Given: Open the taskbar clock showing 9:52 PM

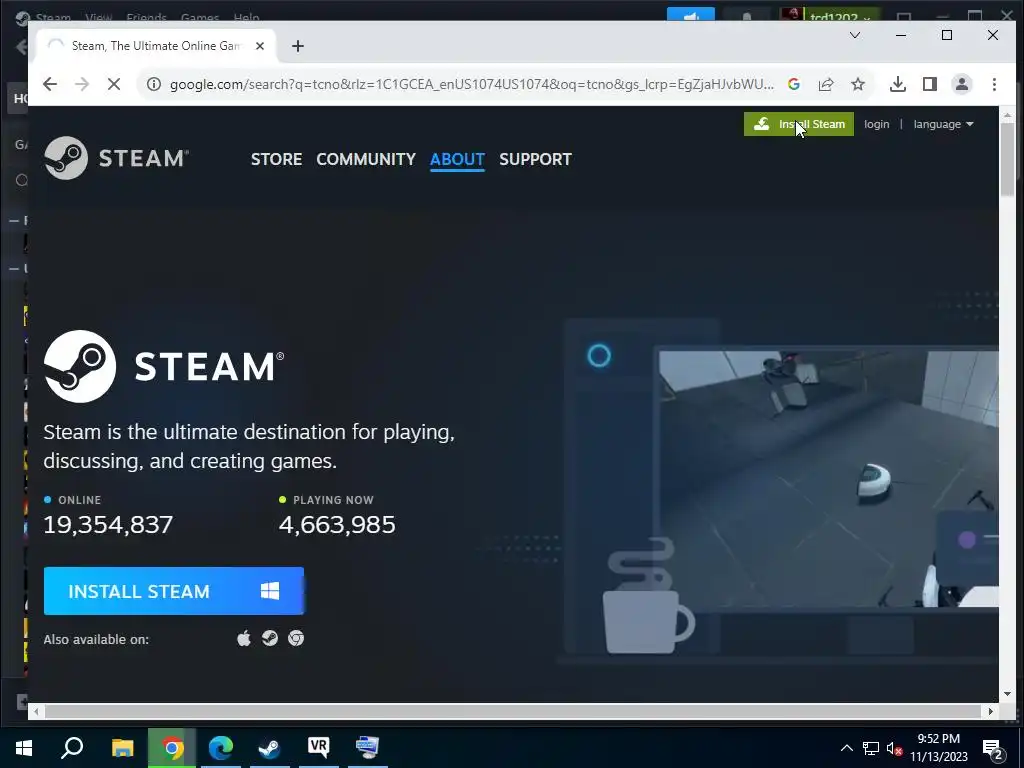Looking at the screenshot, I should 938,748.
